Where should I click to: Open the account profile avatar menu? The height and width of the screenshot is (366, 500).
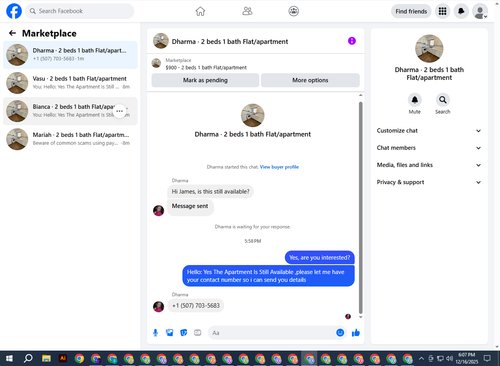click(480, 11)
